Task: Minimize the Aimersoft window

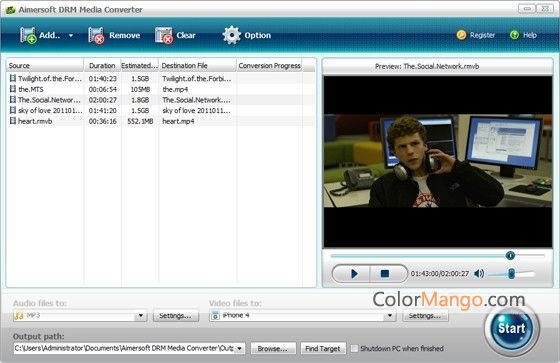Action: click(526, 8)
